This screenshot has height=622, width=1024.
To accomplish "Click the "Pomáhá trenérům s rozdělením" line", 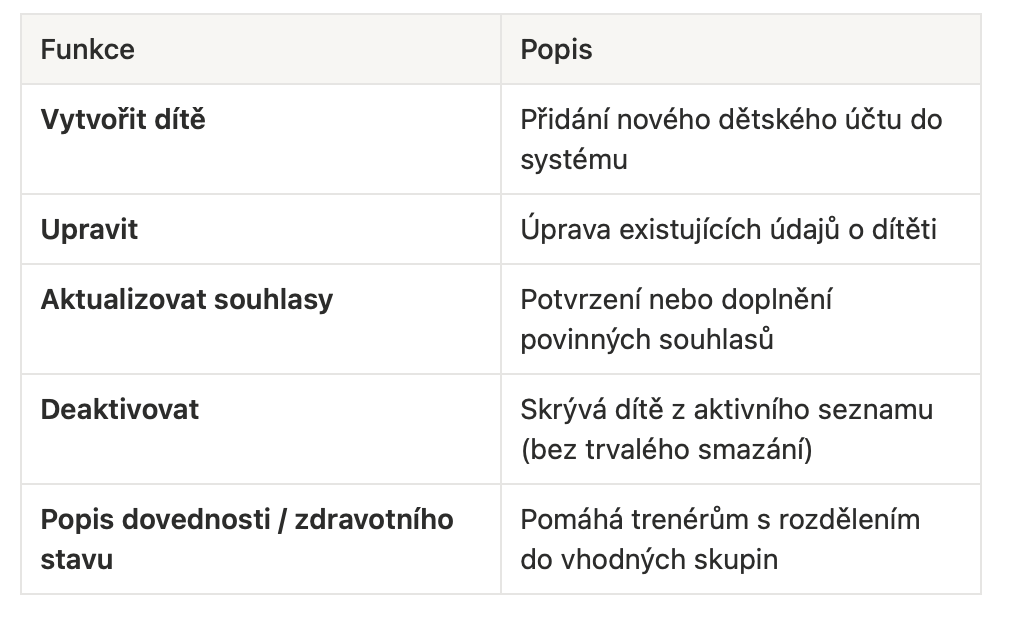I will [720, 519].
